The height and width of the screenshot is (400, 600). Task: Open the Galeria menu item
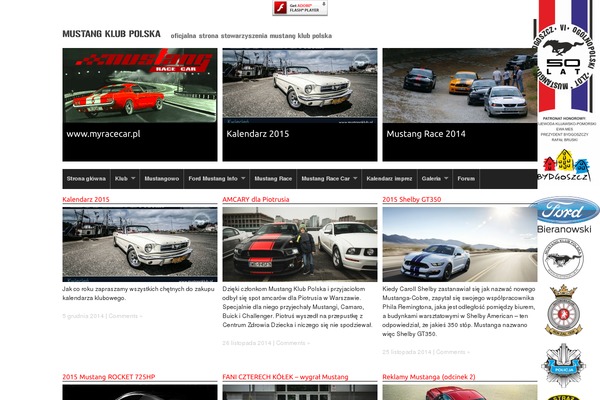pos(431,179)
